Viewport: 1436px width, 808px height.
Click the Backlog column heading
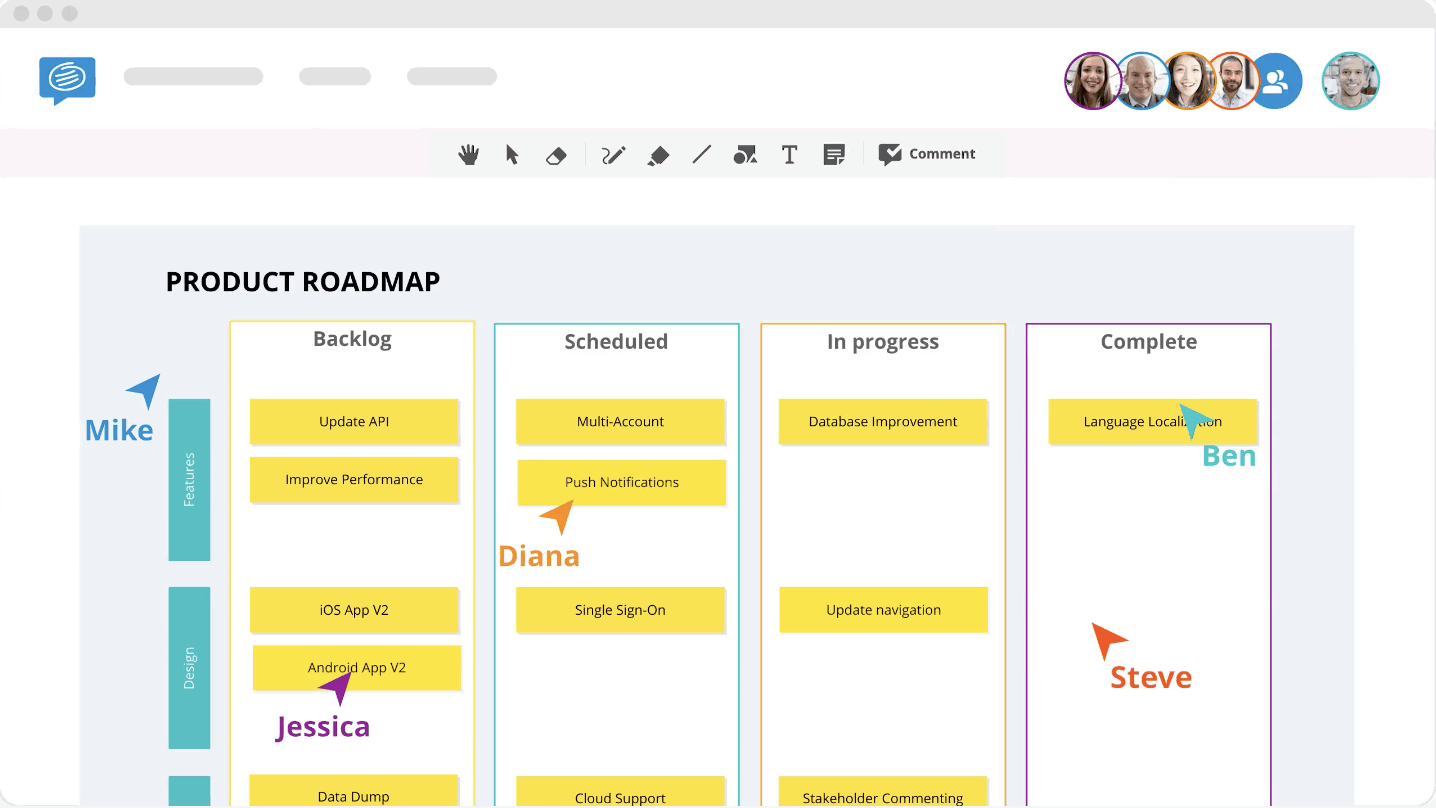pos(352,339)
